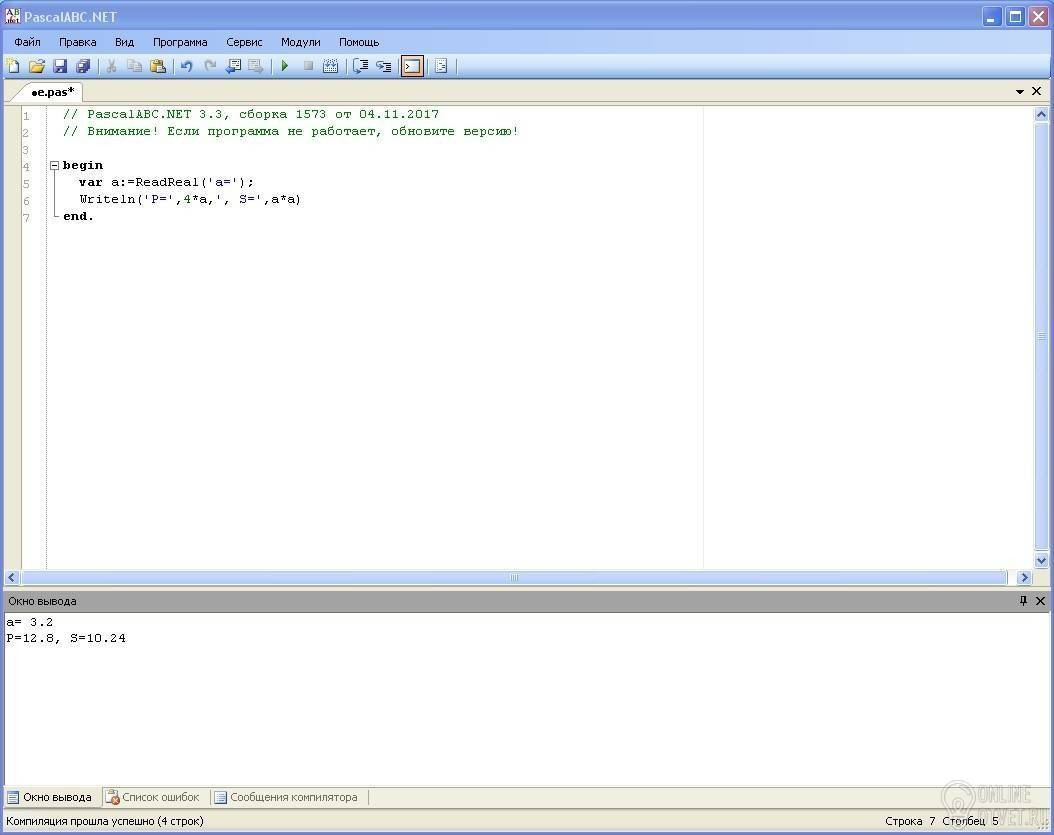Maximize the PascalABC.NET window
Image resolution: width=1054 pixels, height=835 pixels.
(1016, 16)
